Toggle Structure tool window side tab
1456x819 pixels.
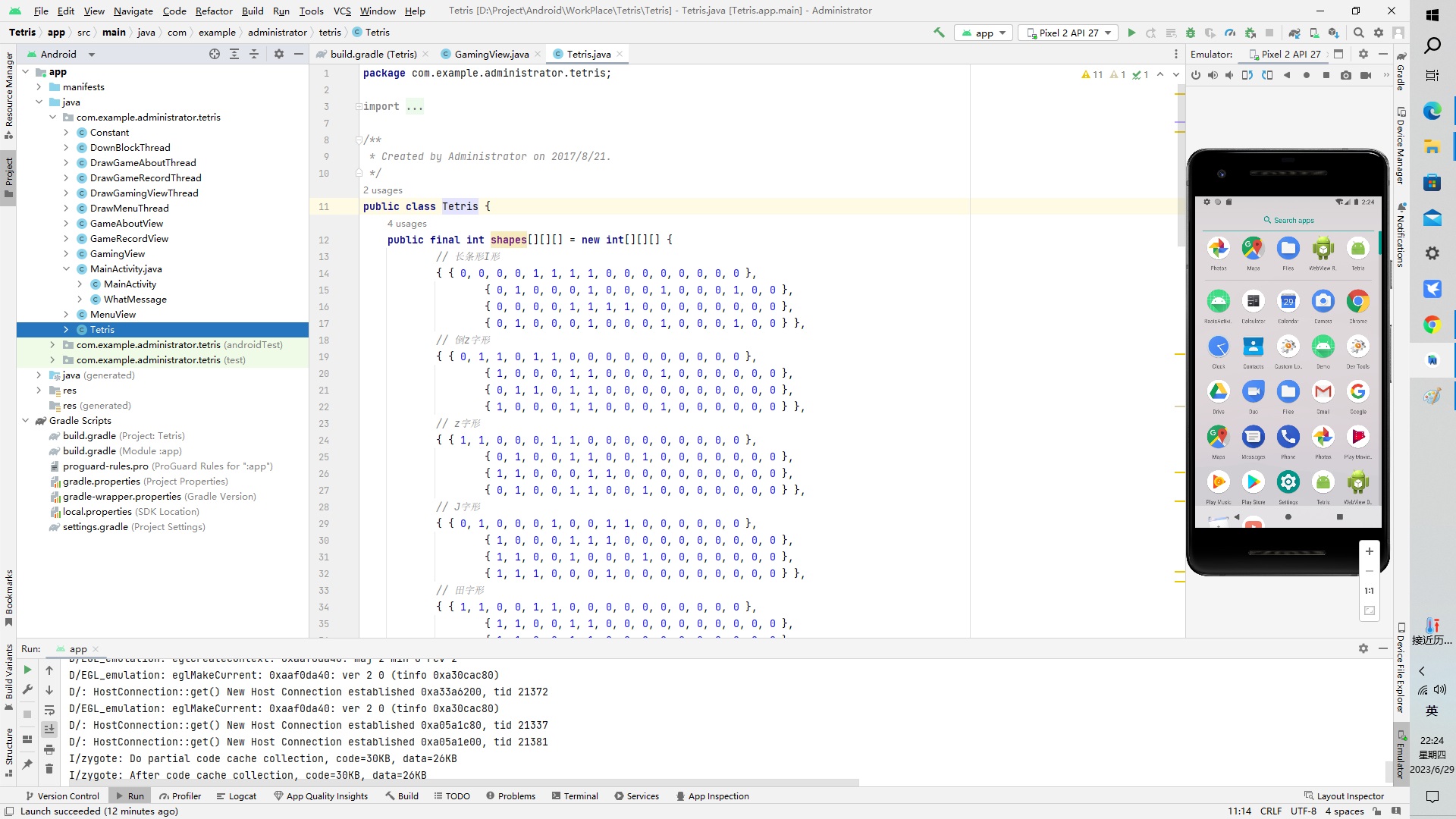(x=8, y=752)
